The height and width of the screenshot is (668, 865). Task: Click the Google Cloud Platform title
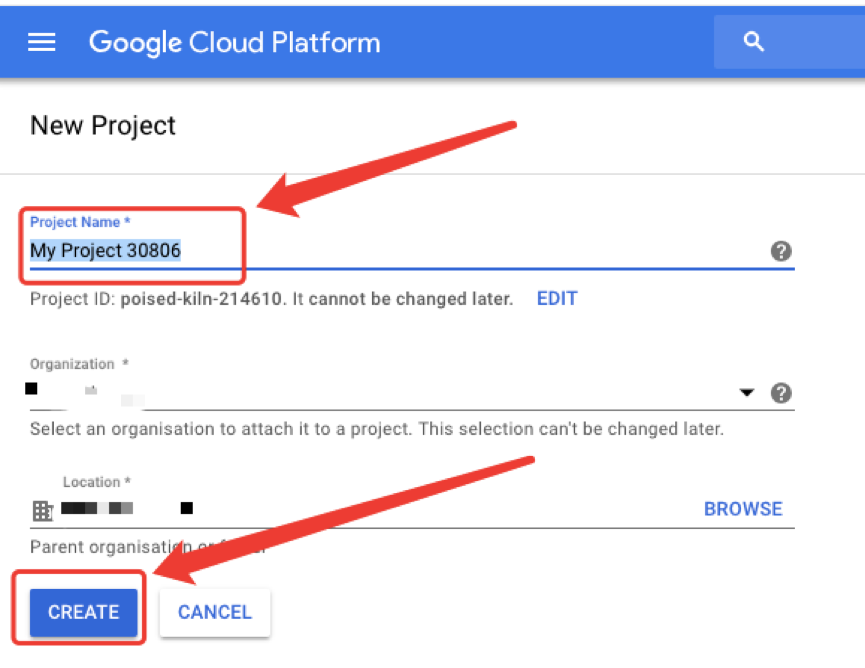tap(234, 42)
